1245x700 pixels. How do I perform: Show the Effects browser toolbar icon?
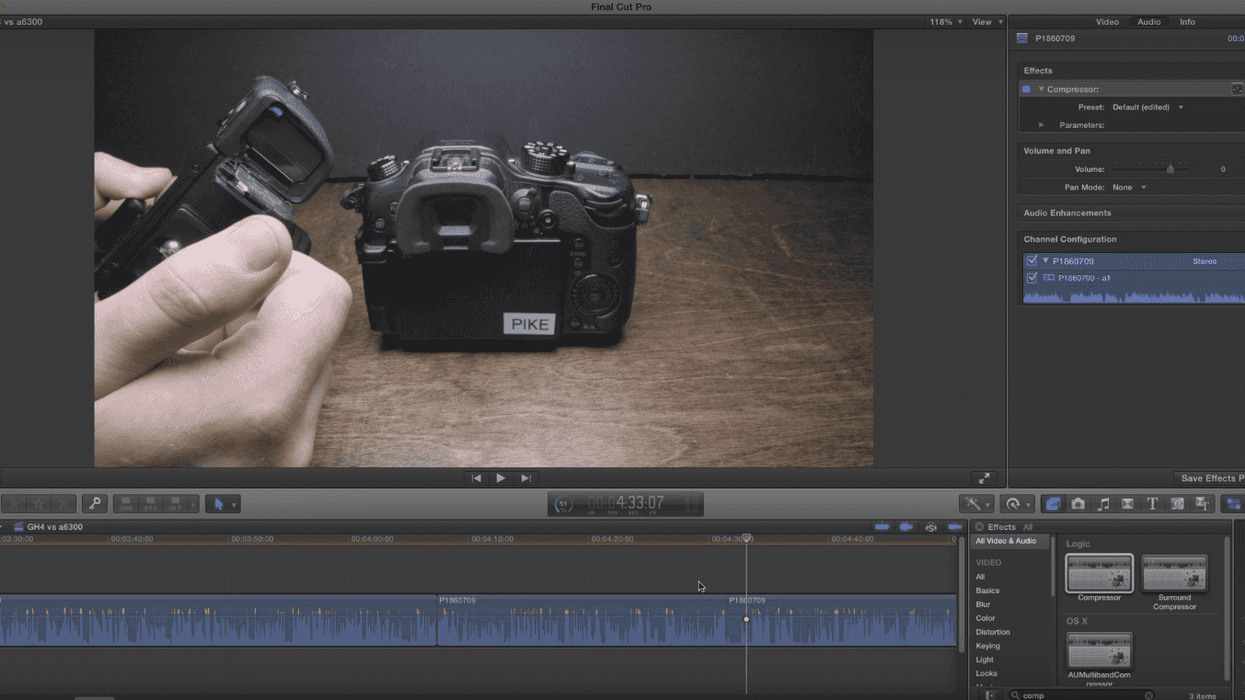(1052, 504)
